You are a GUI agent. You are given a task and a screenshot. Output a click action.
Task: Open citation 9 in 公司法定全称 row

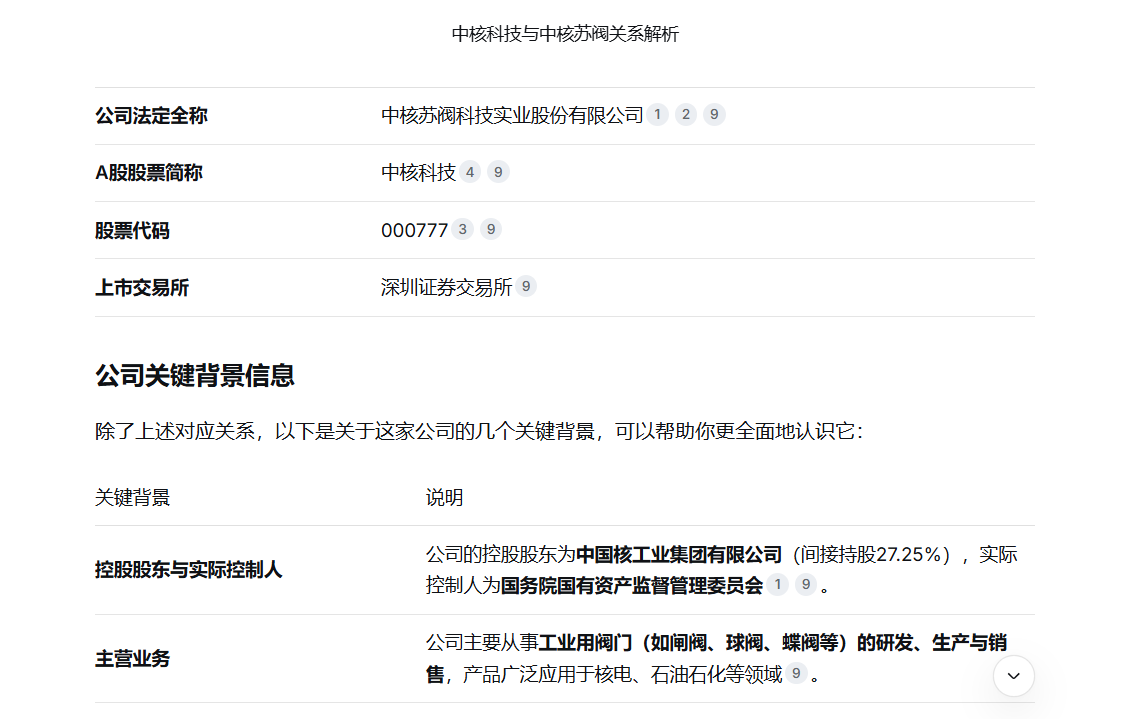[714, 115]
